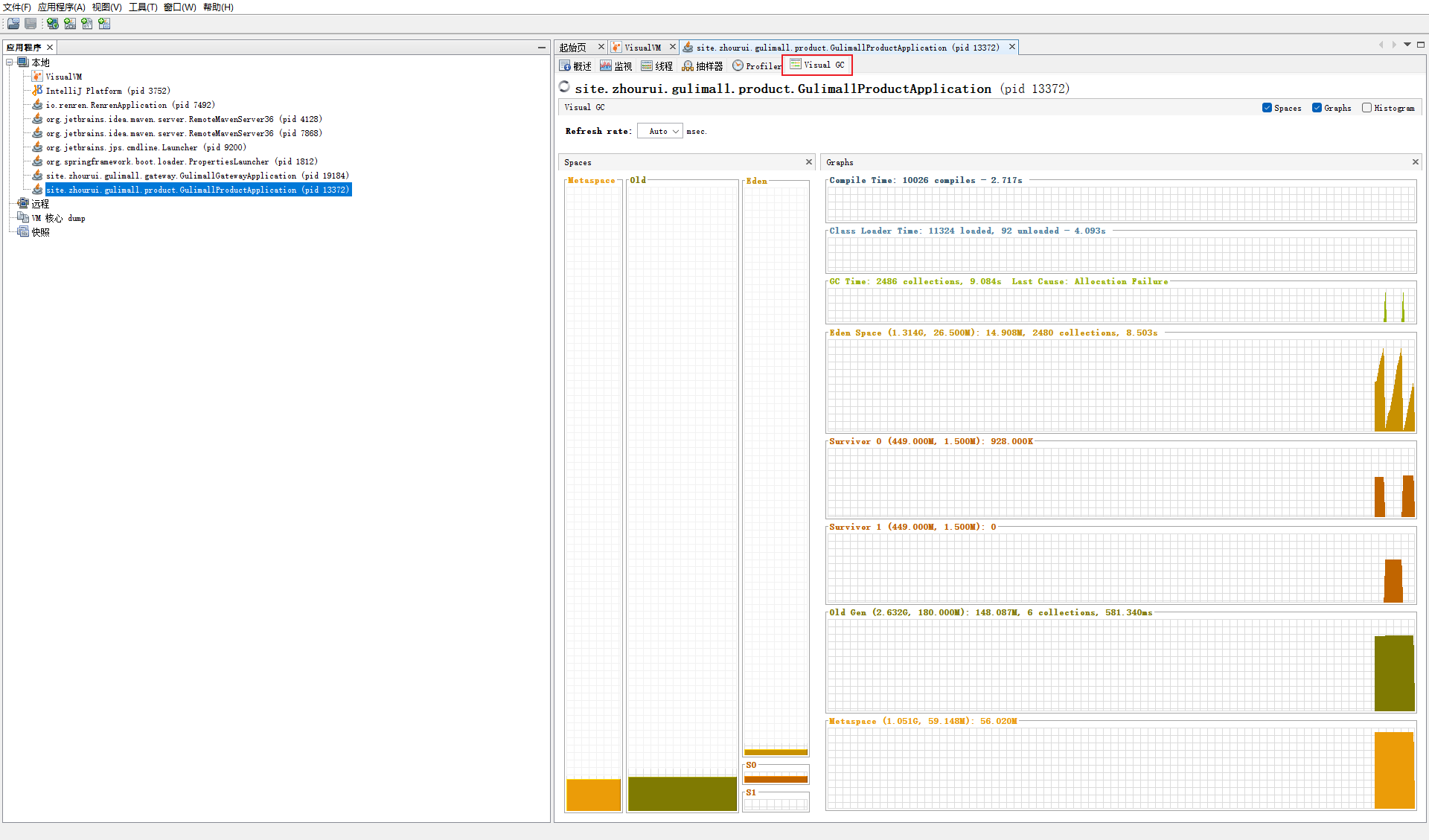The width and height of the screenshot is (1429, 840).
Task: Click the Old Gen graph area
Action: 1121,665
